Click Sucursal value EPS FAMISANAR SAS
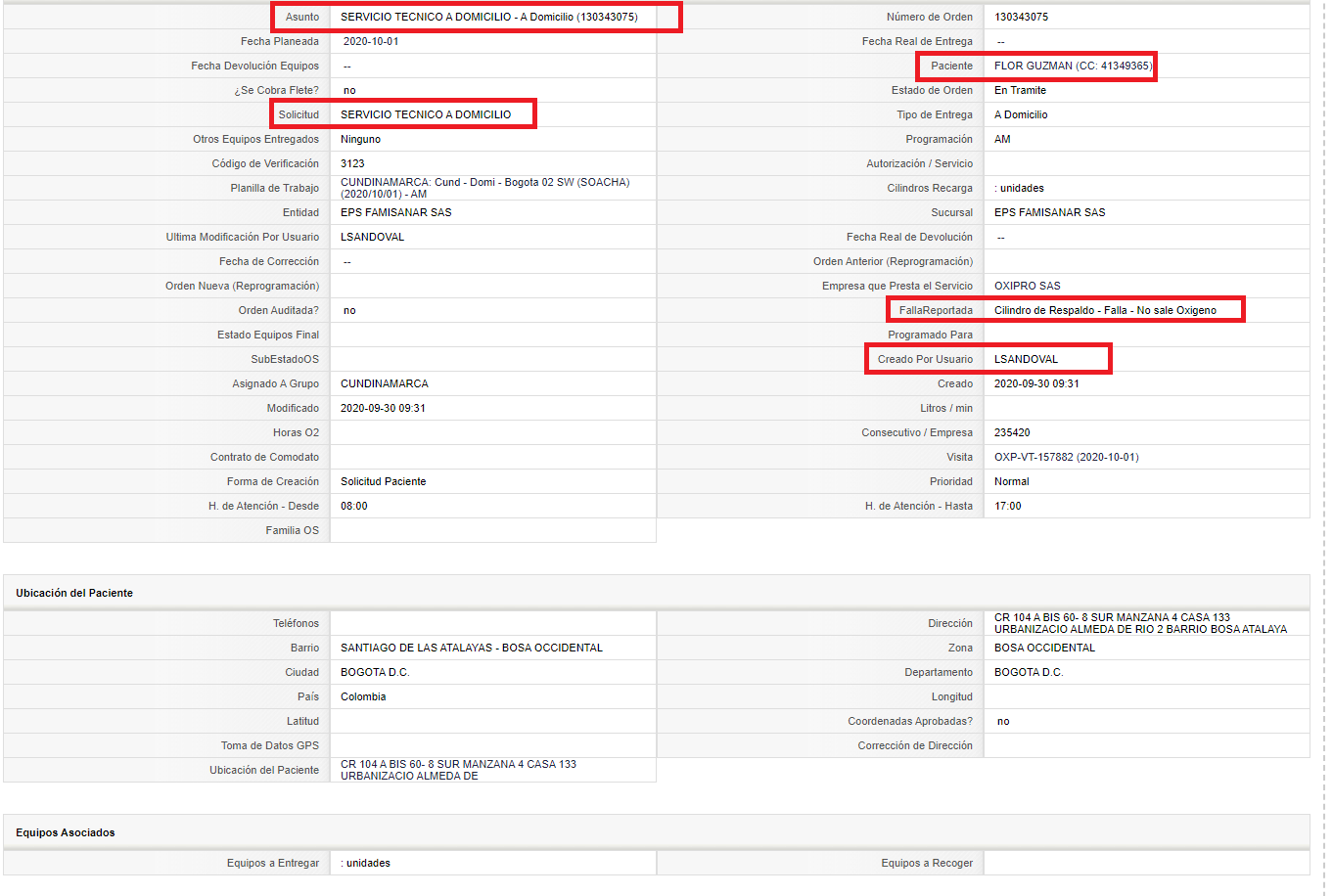This screenshot has width=1333, height=896. [1049, 212]
